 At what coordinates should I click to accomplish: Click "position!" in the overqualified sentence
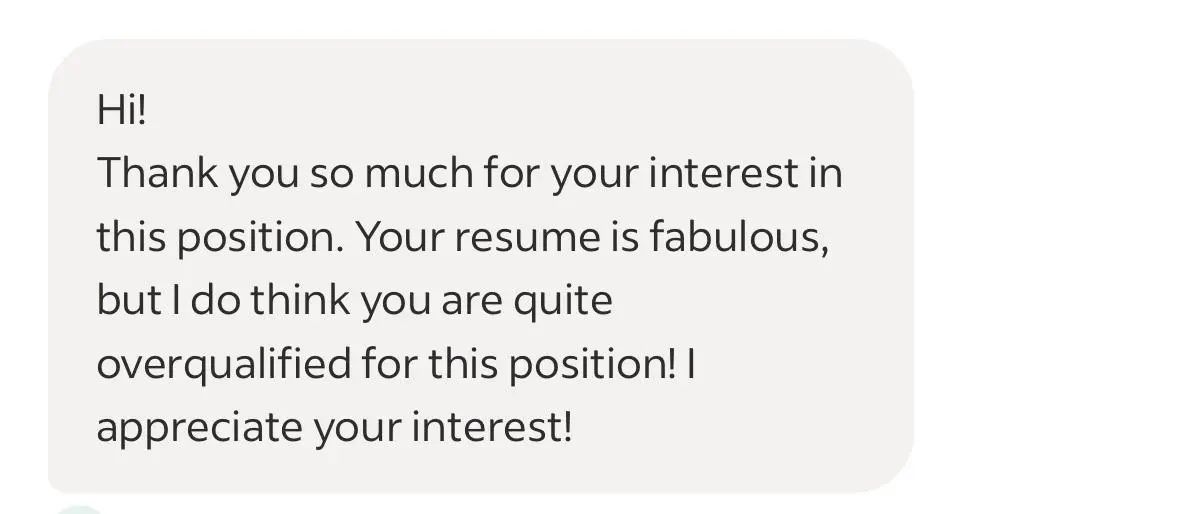pyautogui.click(x=592, y=365)
